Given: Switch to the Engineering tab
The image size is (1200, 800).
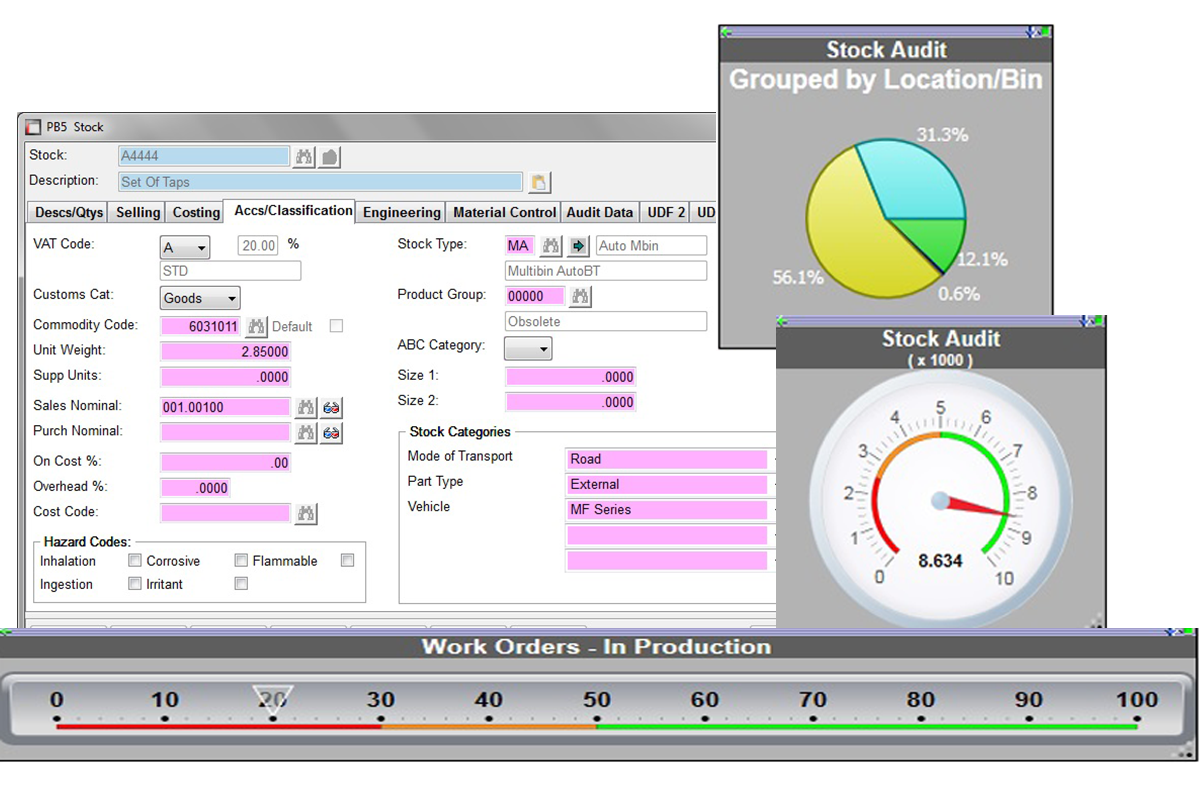Looking at the screenshot, I should click(401, 212).
